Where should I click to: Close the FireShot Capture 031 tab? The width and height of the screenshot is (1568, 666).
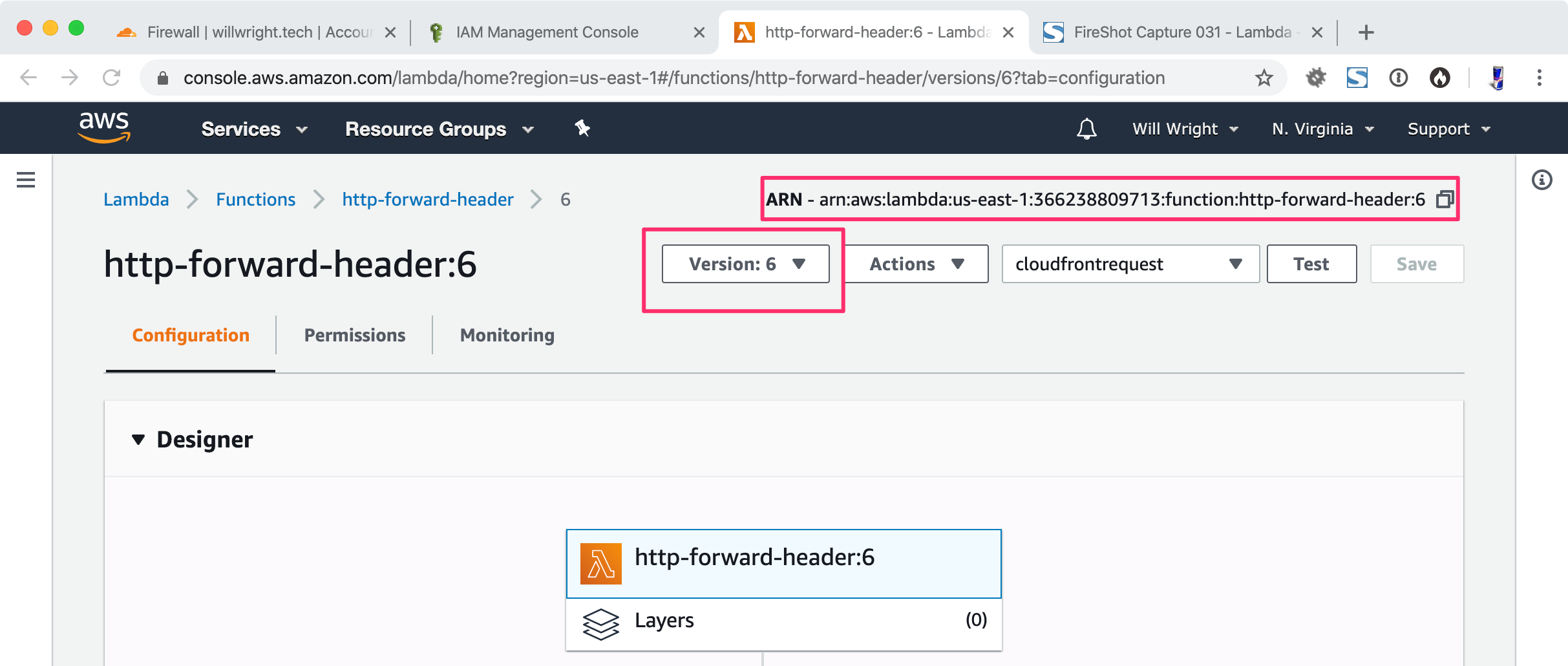coord(1317,32)
